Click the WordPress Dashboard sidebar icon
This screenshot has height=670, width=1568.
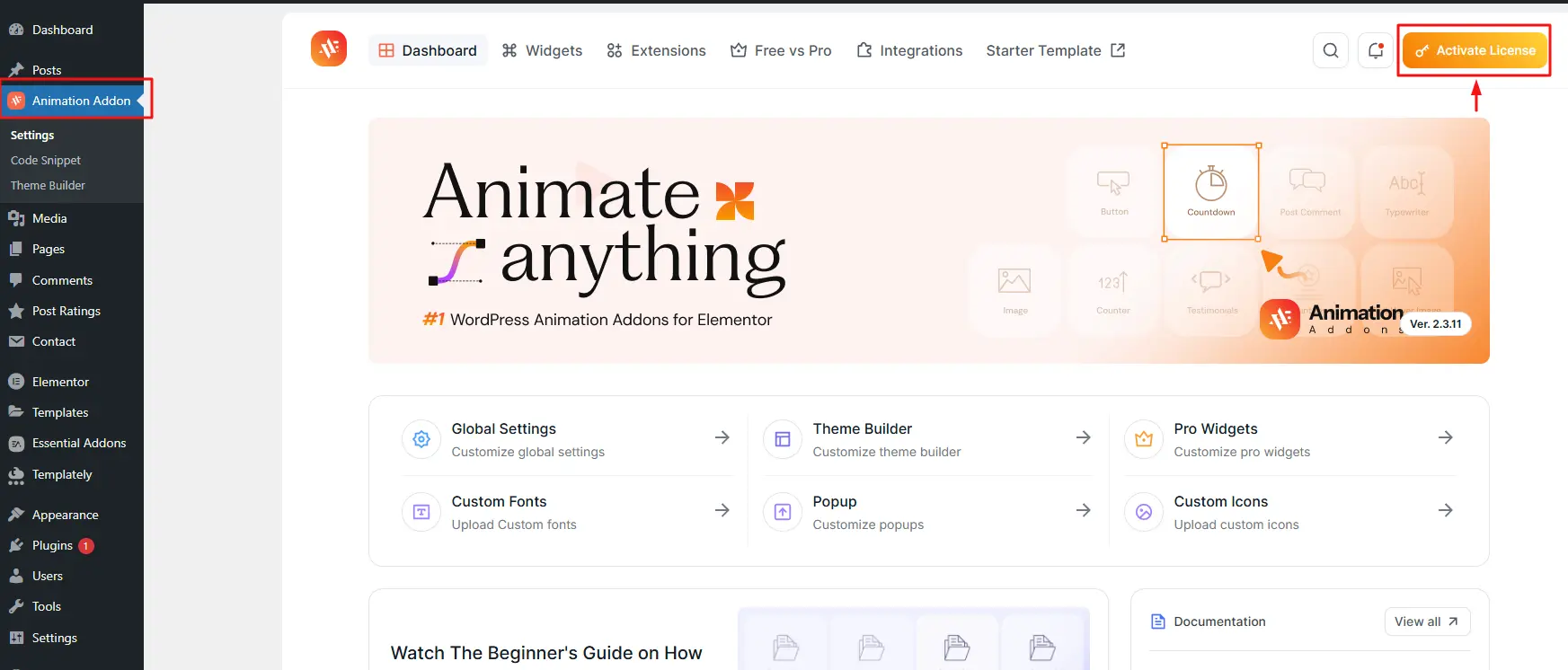16,30
